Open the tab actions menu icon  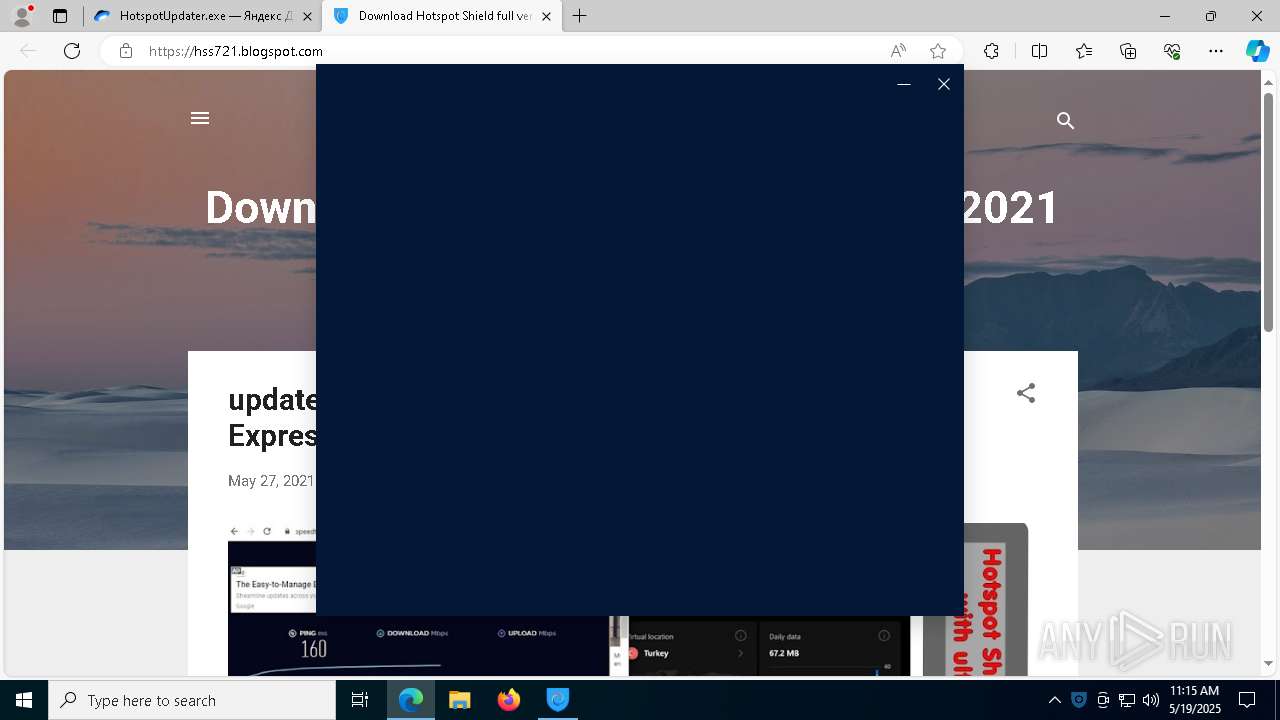(60, 16)
